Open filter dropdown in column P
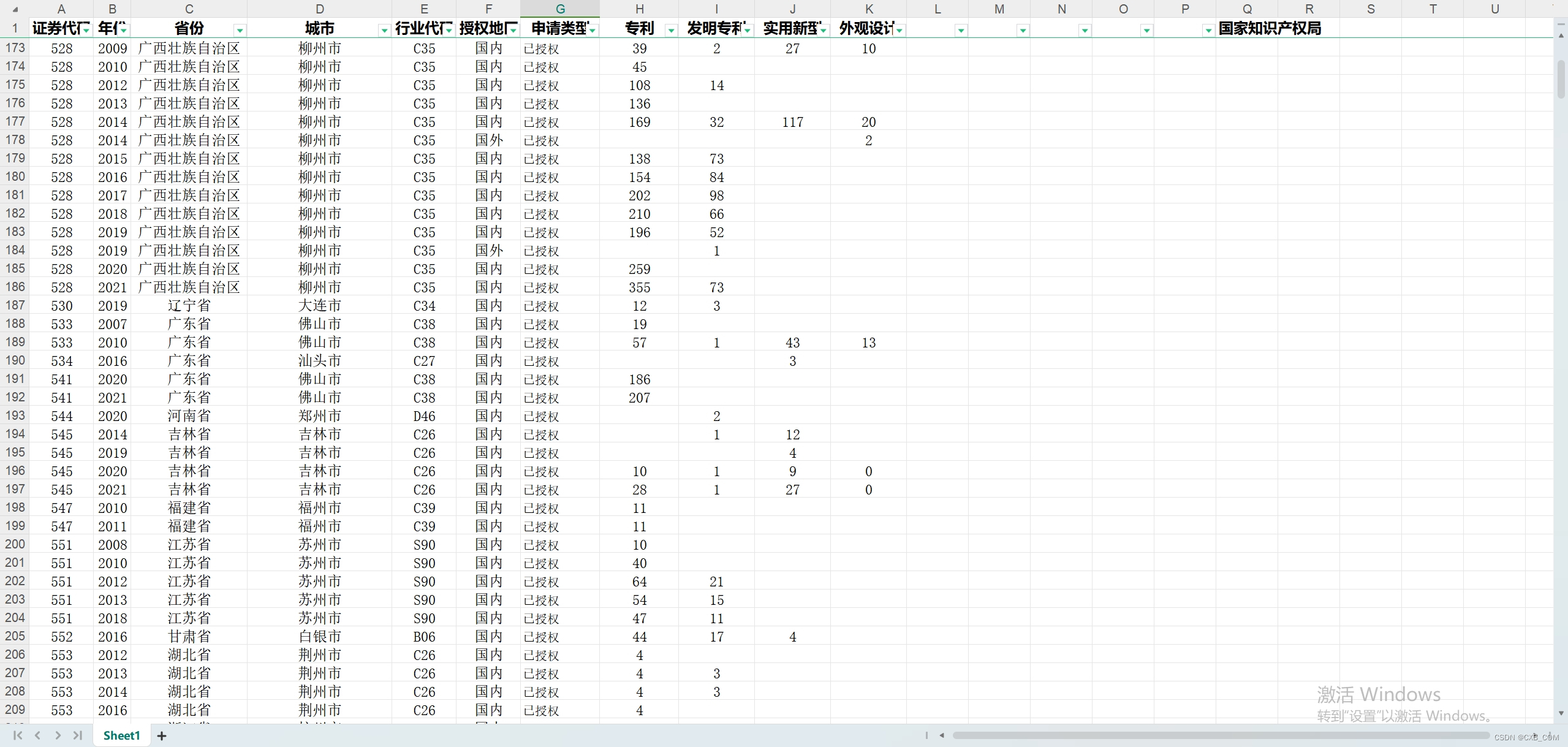The height and width of the screenshot is (747, 1568). [x=1208, y=30]
